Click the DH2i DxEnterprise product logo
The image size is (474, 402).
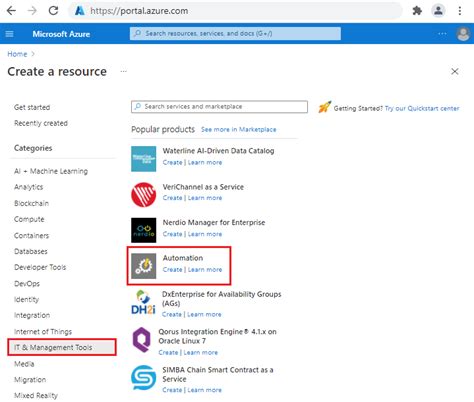[143, 303]
